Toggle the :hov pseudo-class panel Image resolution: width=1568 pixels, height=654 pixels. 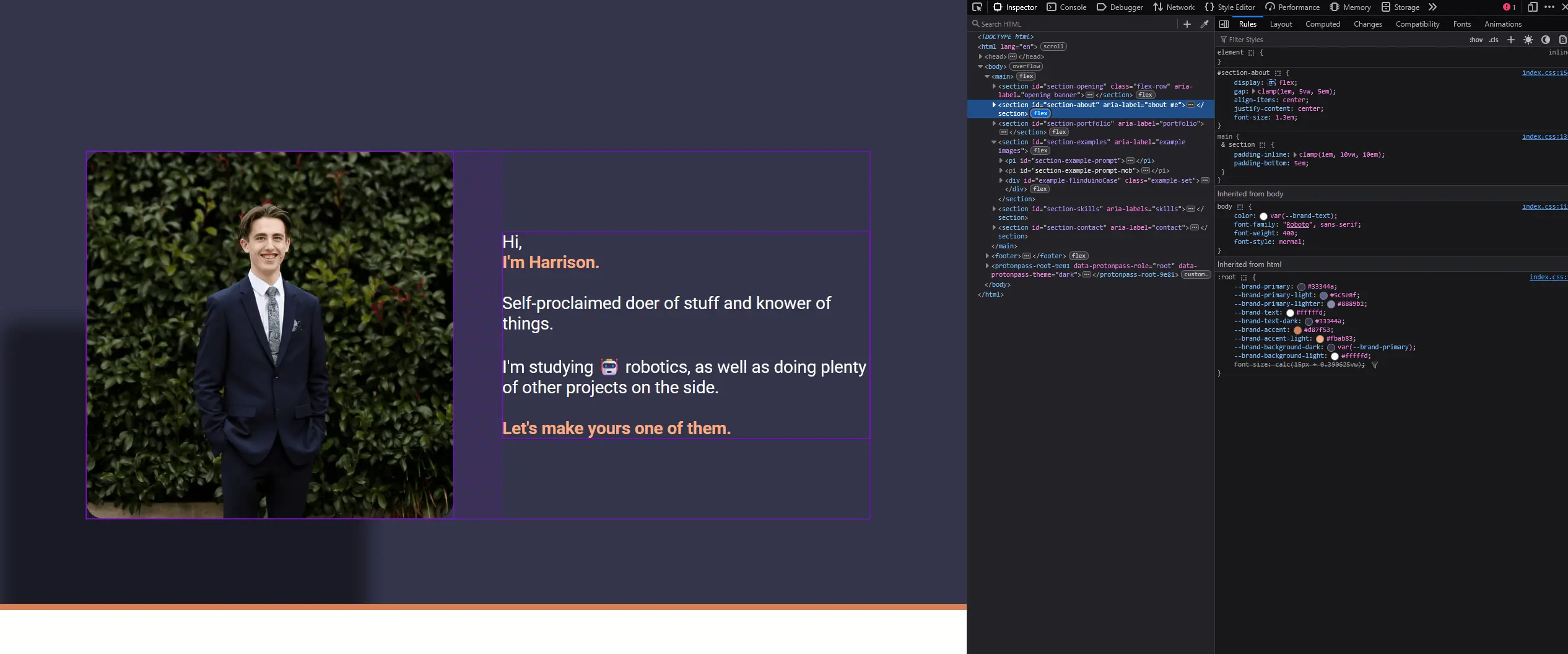(1476, 40)
